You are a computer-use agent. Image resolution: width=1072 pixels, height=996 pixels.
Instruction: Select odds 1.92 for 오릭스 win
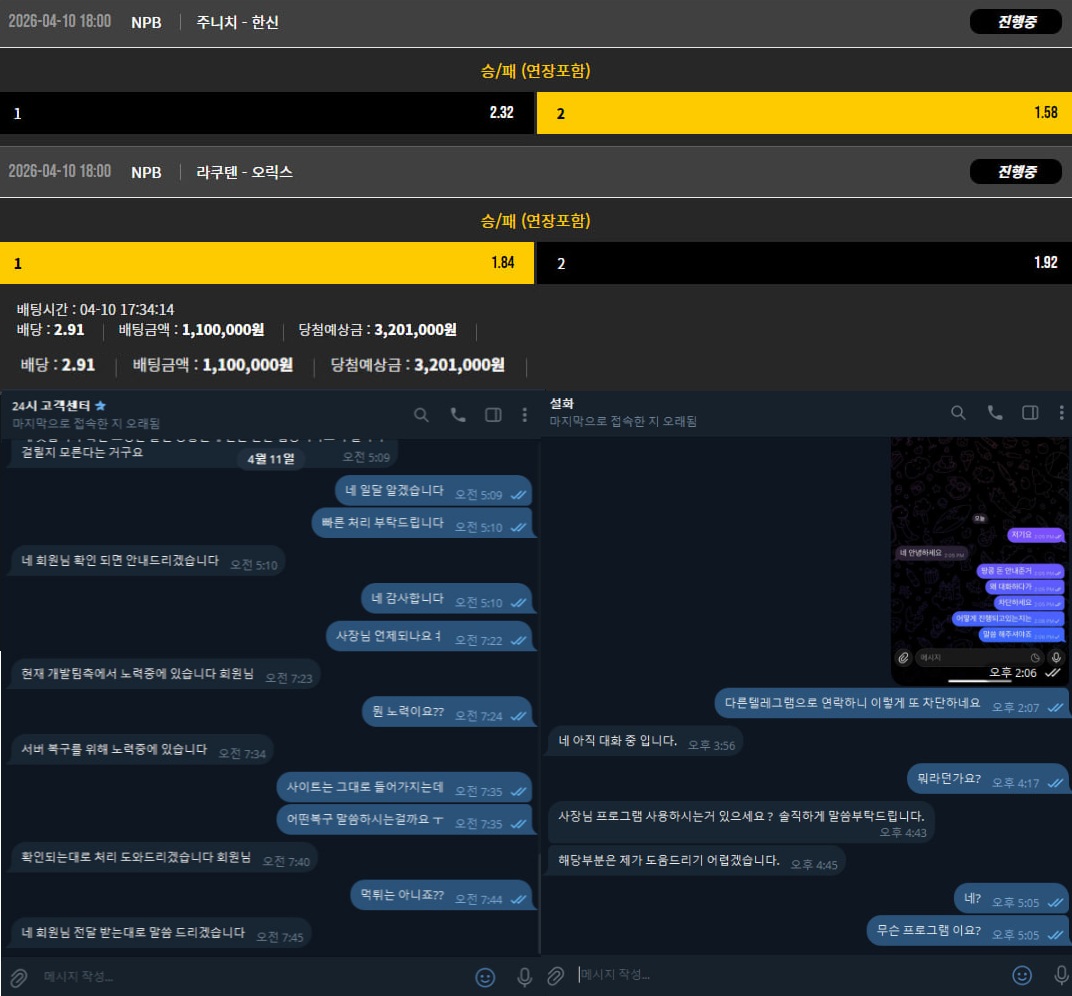pos(804,263)
